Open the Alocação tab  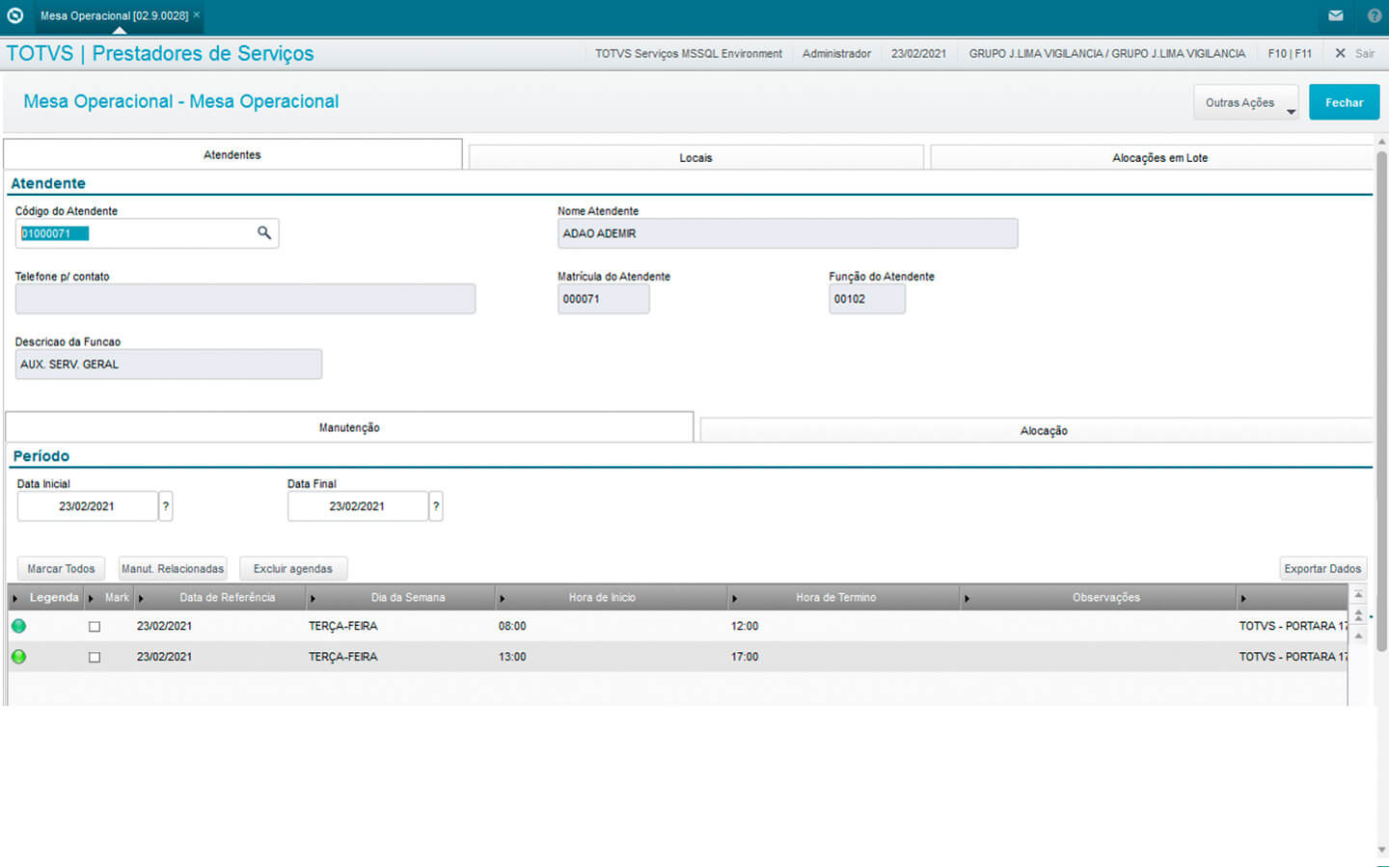1043,431
